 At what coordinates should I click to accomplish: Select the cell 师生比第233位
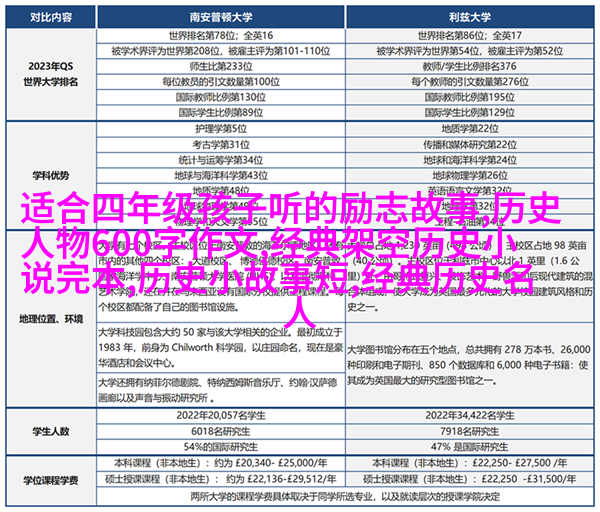(x=221, y=67)
